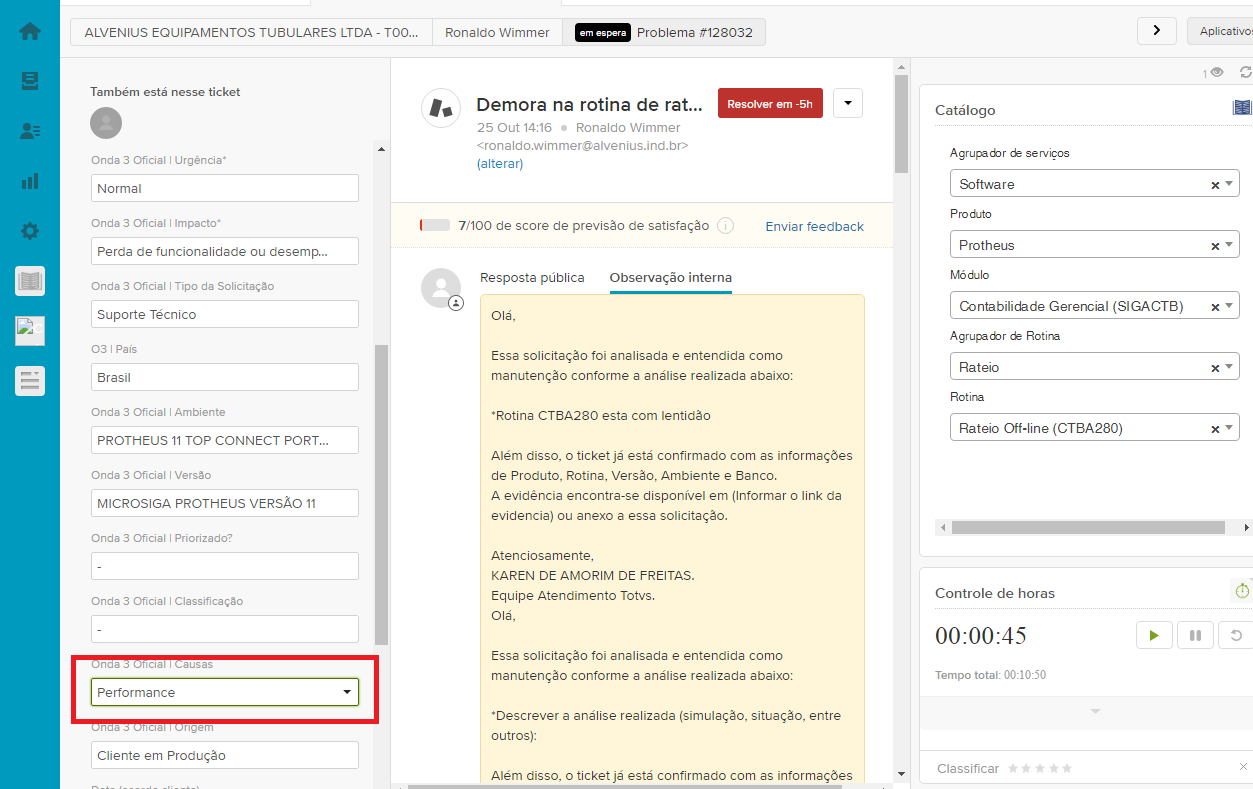This screenshot has height=789, width=1253.
Task: Click the stopwatch icon in Controle de horas
Action: pyautogui.click(x=1243, y=591)
